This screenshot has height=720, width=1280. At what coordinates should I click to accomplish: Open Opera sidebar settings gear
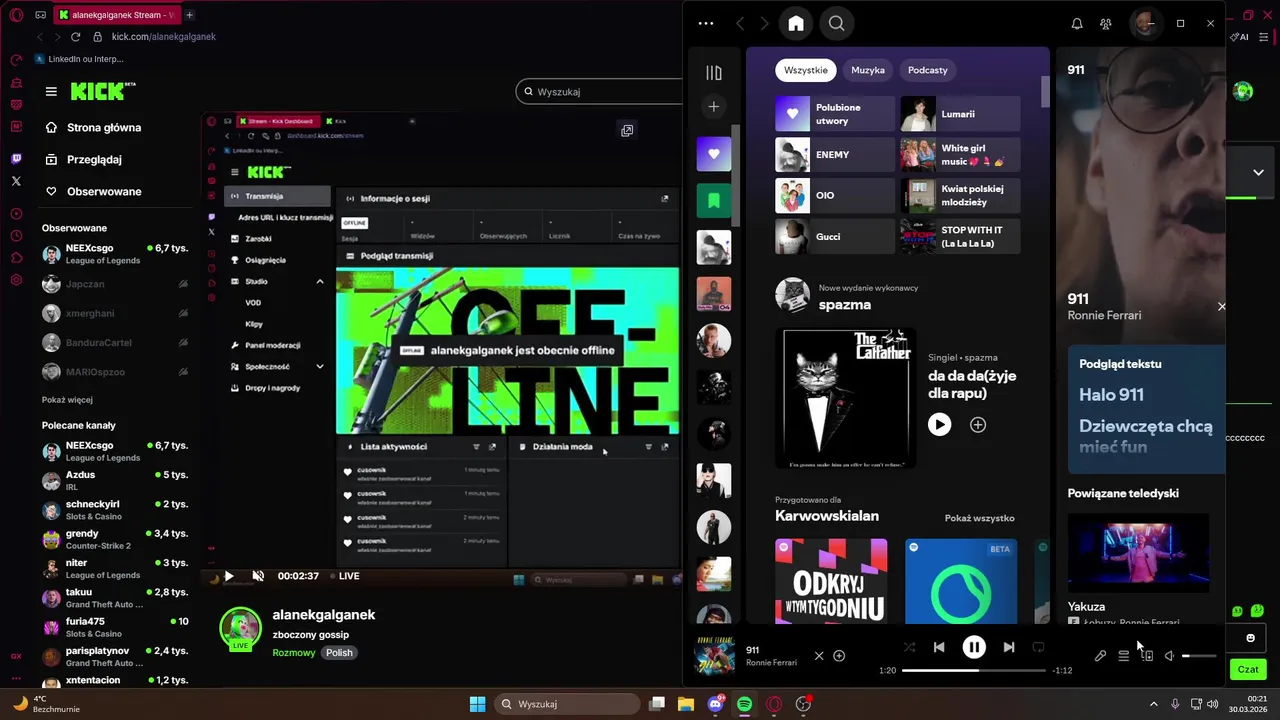pyautogui.click(x=16, y=280)
